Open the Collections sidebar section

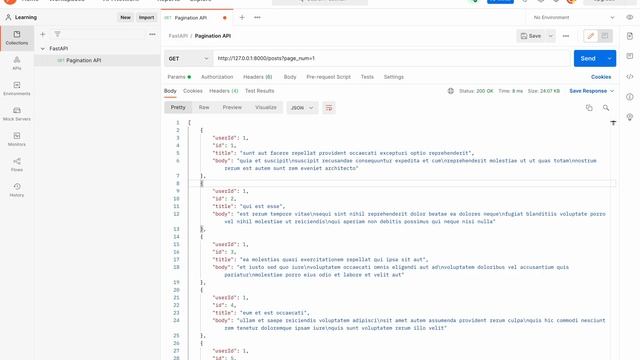tap(17, 38)
